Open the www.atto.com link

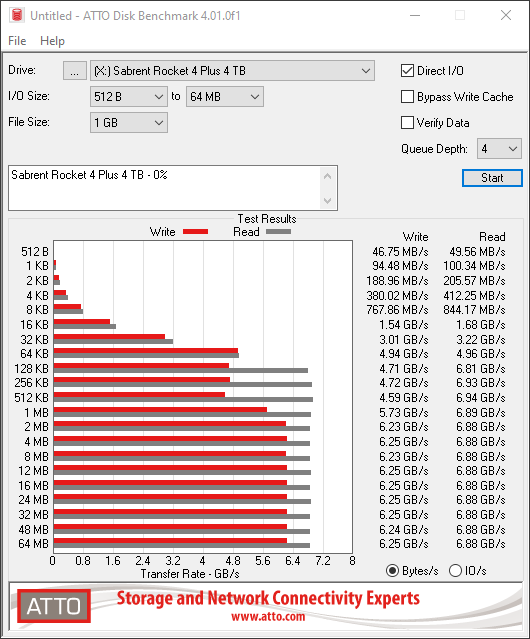(x=268, y=616)
